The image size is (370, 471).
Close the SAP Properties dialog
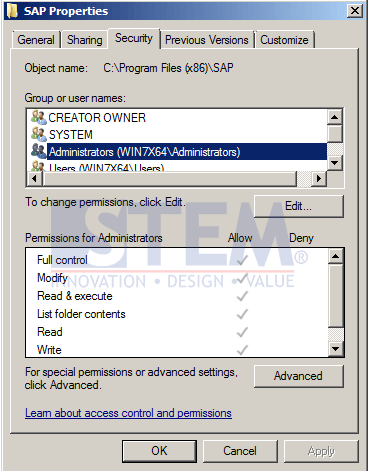click(x=355, y=11)
